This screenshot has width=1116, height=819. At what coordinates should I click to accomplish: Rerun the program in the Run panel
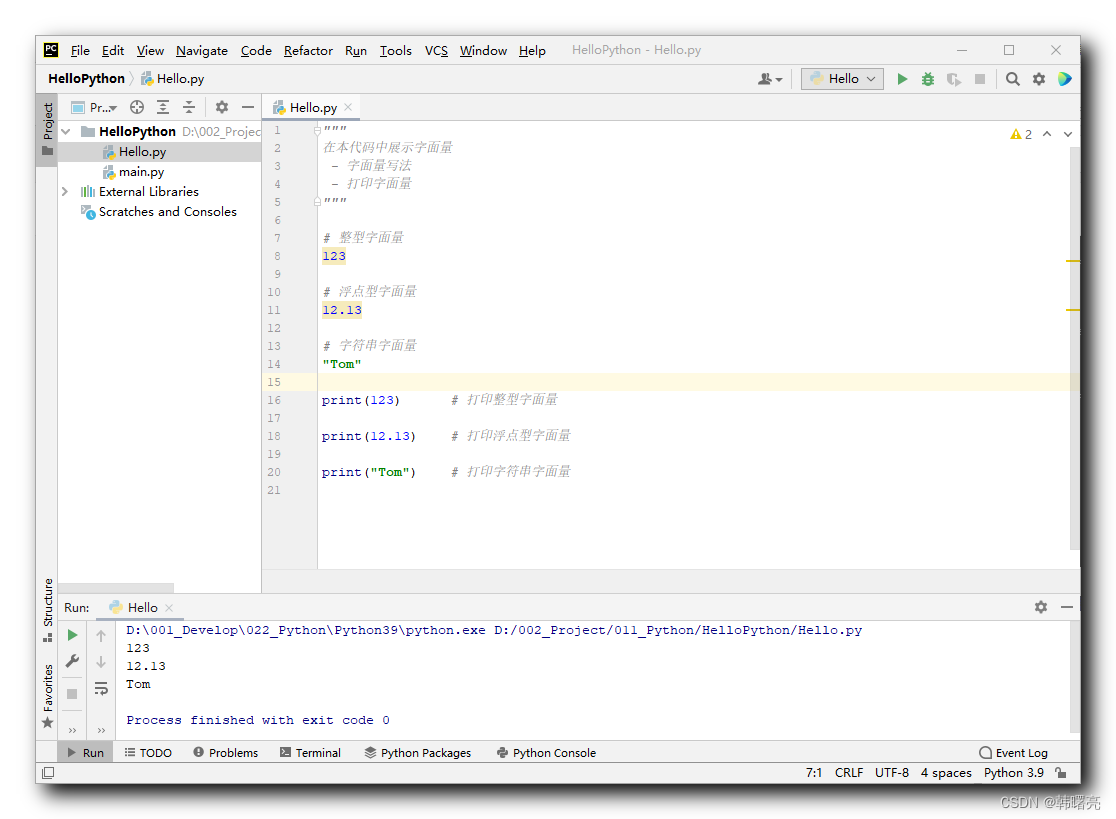coord(71,634)
